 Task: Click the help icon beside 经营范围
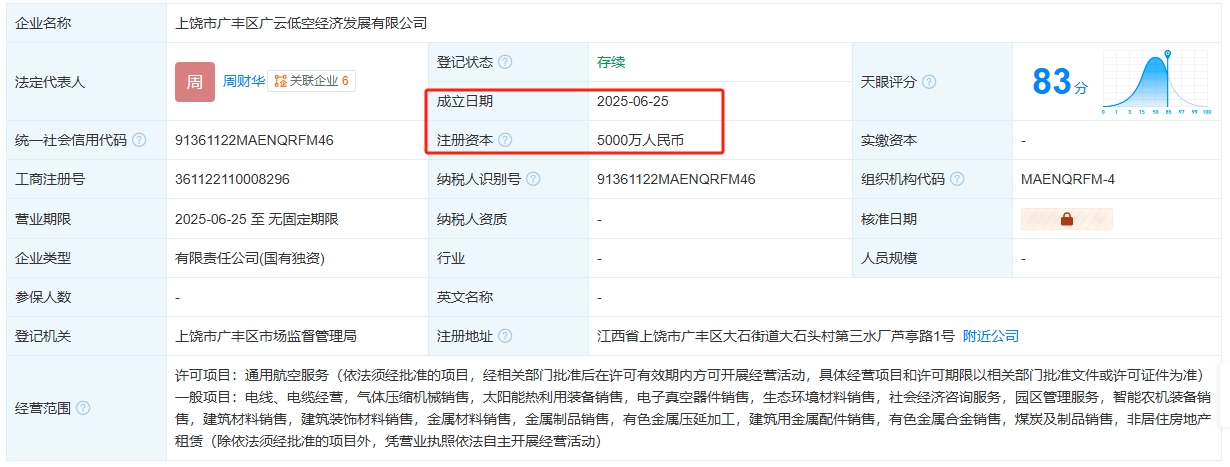pyautogui.click(x=83, y=408)
